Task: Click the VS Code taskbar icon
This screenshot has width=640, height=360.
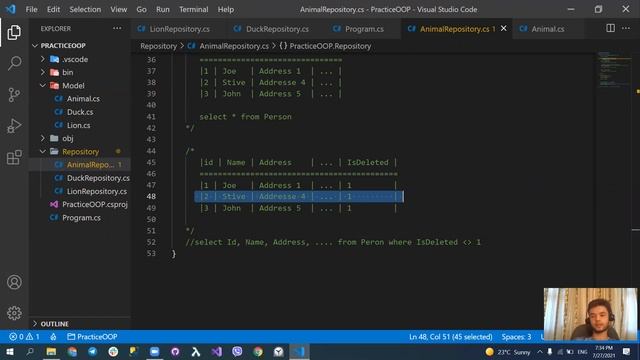Action: pyautogui.click(x=299, y=351)
